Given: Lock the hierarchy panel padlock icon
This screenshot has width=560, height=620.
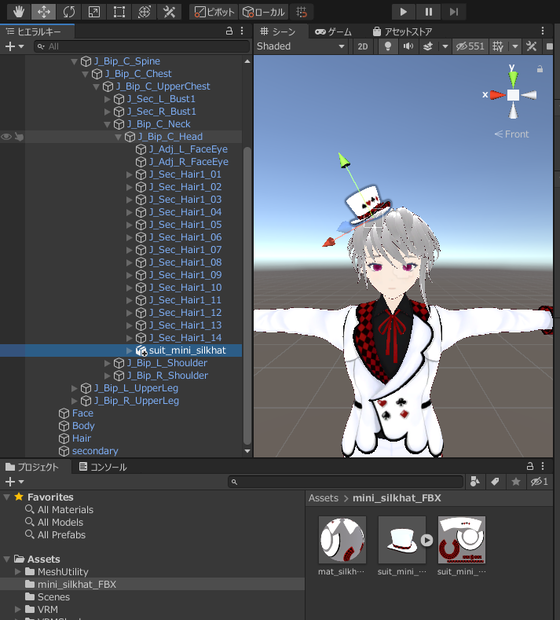Looking at the screenshot, I should tap(229, 31).
